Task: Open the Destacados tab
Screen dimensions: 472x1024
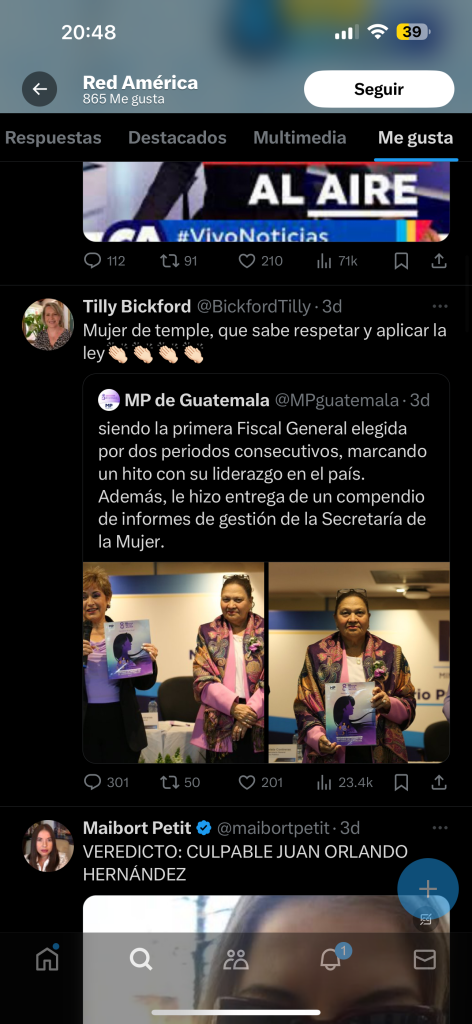Action: (x=177, y=138)
